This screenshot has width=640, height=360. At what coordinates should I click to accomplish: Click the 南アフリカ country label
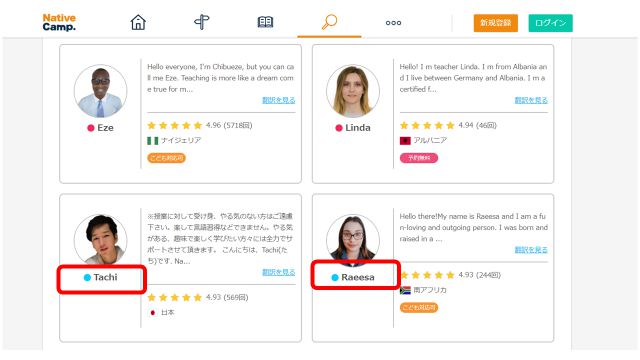click(430, 290)
